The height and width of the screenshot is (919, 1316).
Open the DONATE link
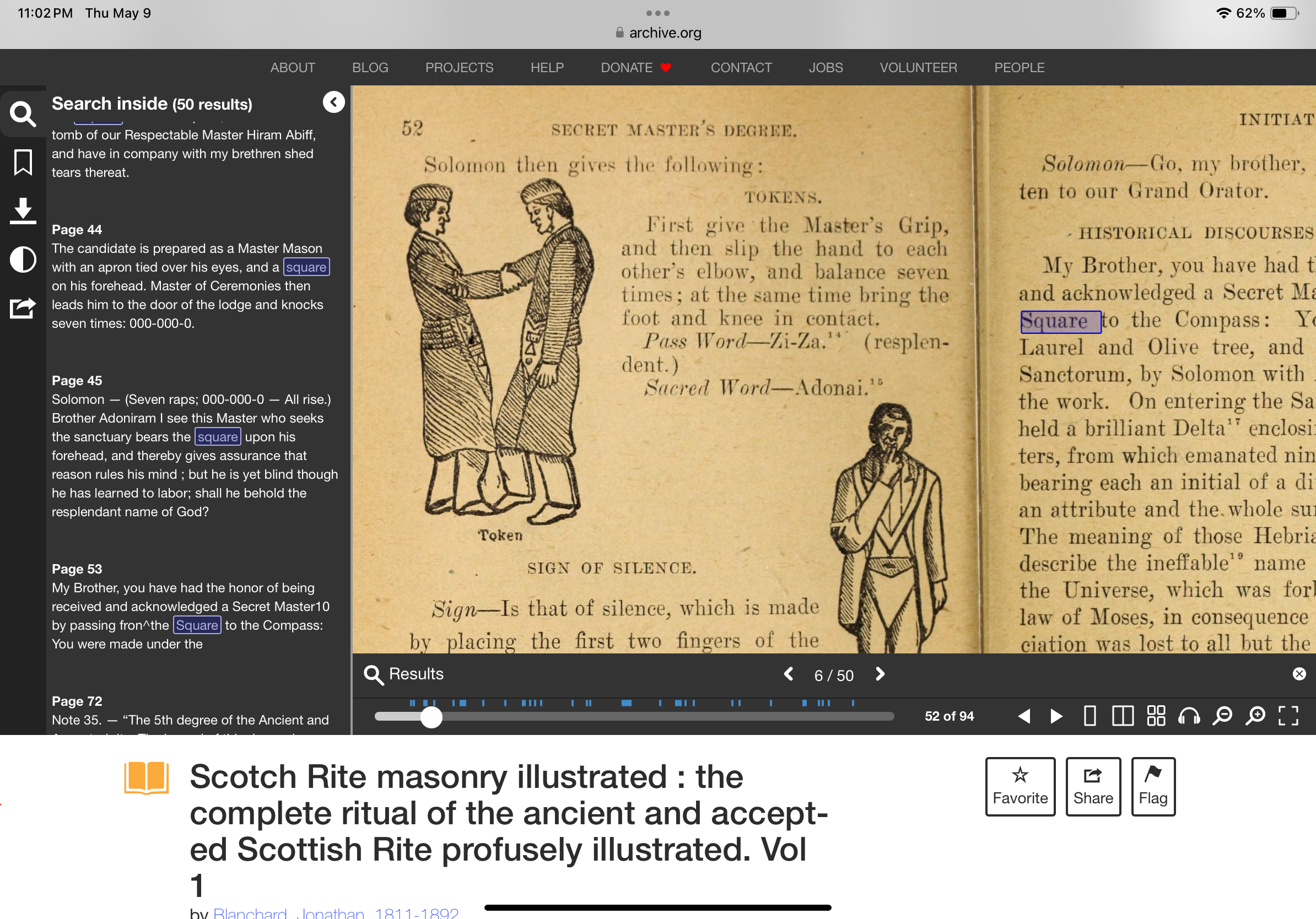click(635, 68)
